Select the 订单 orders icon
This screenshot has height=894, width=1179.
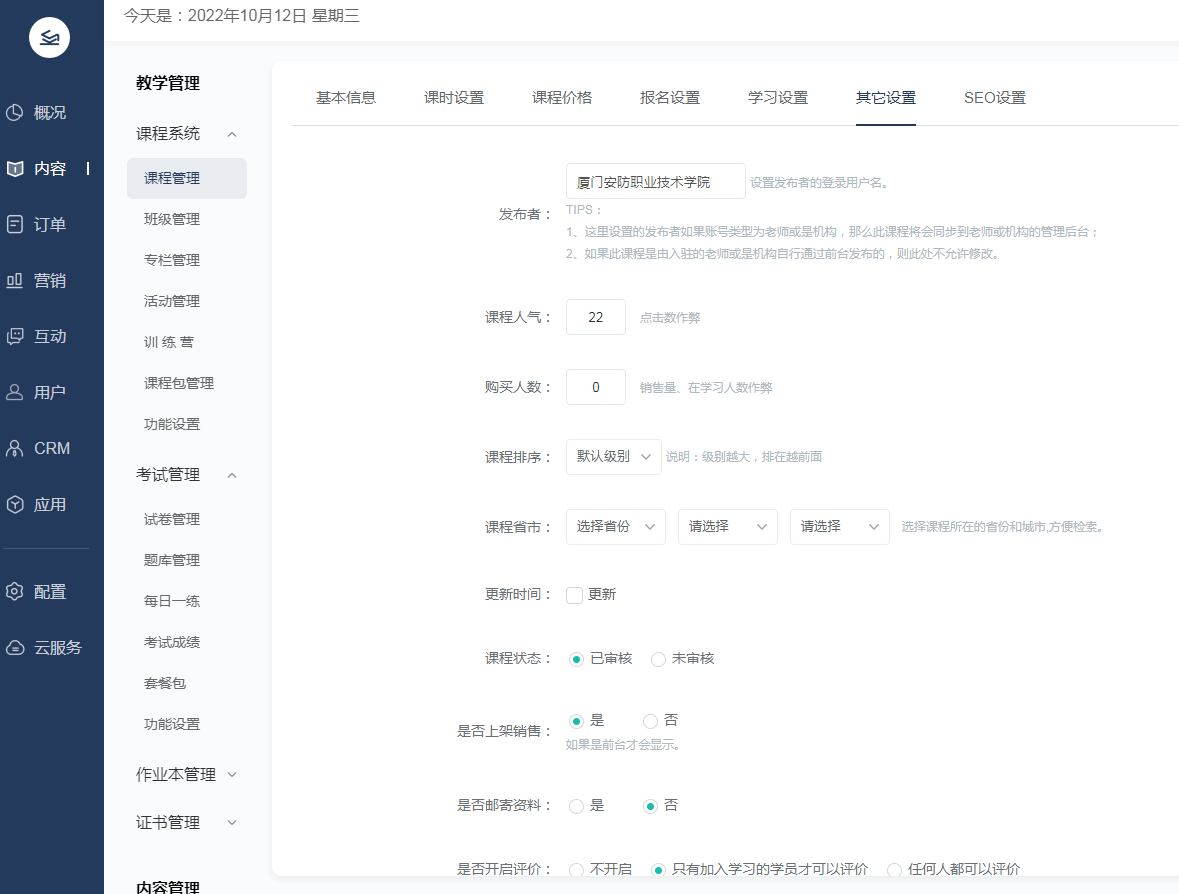[15, 225]
